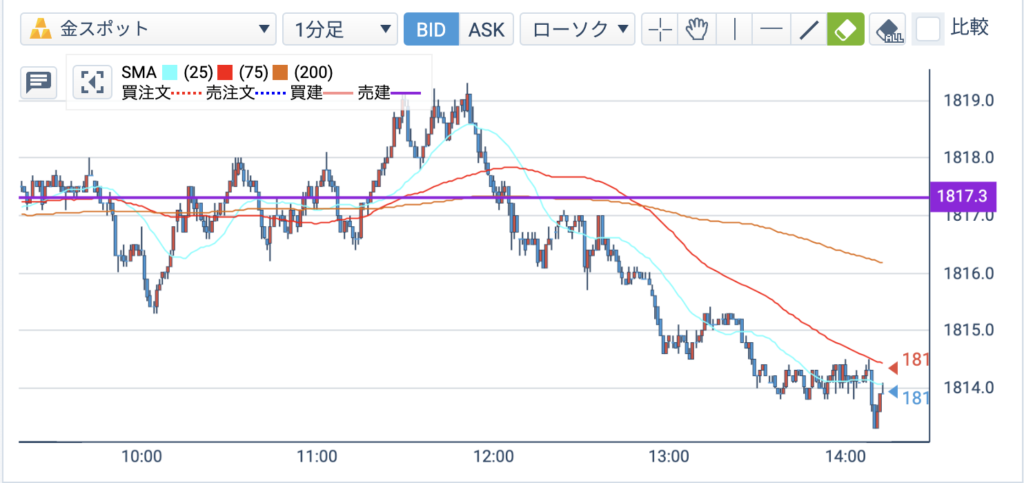1024x483 pixels.
Task: Click the SMA 25 cyan color swatch
Action: (x=170, y=72)
